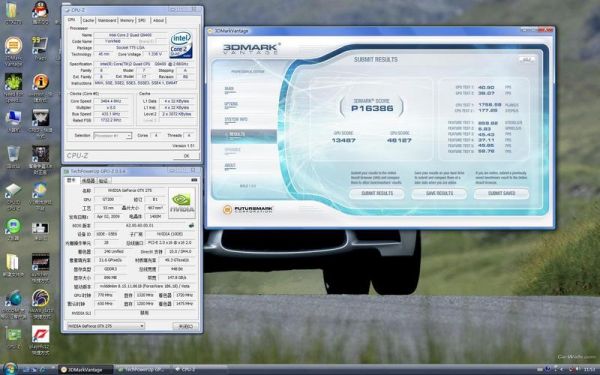
Task: Switch to the Mainboard tab in CPU-Z
Action: 107,20
